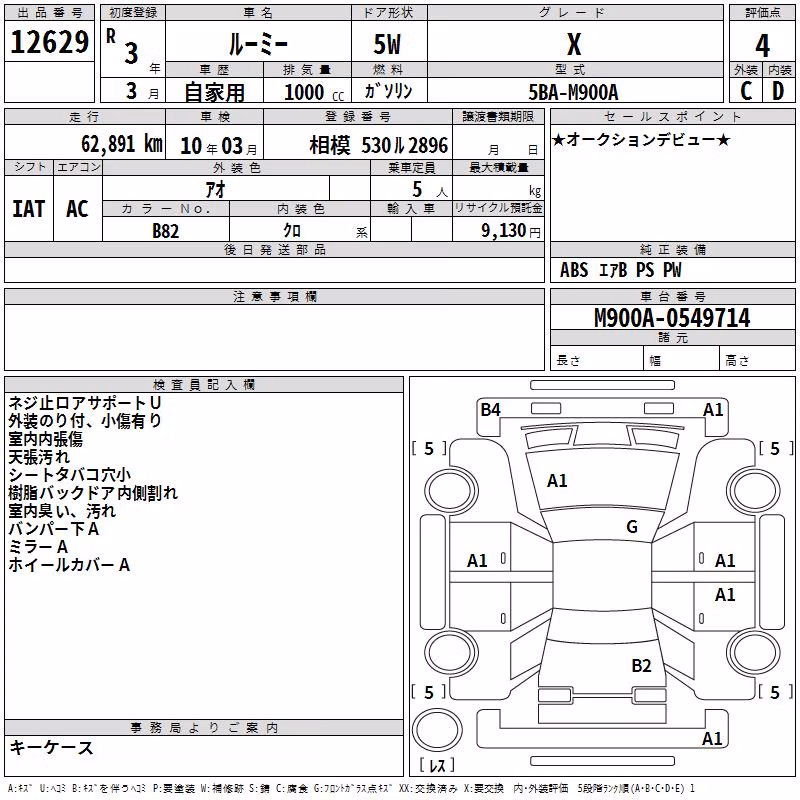The image size is (800, 800).
Task: Click the door type value 5W
Action: click(x=388, y=44)
